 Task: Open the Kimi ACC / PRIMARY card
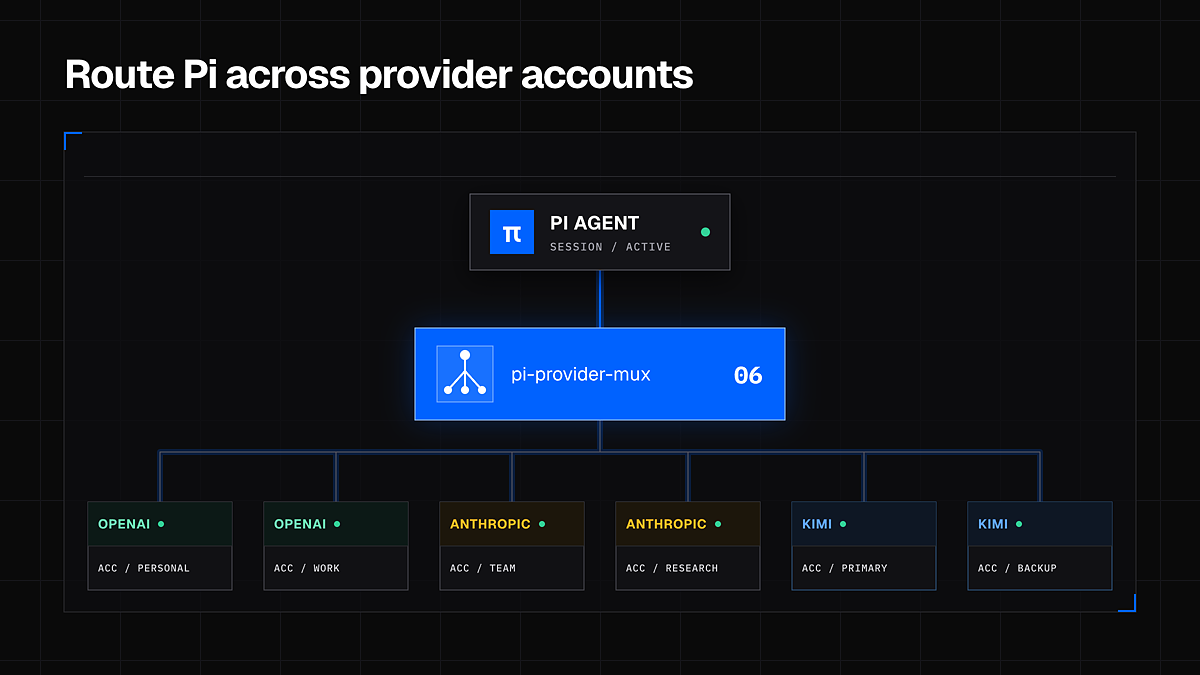[x=864, y=546]
